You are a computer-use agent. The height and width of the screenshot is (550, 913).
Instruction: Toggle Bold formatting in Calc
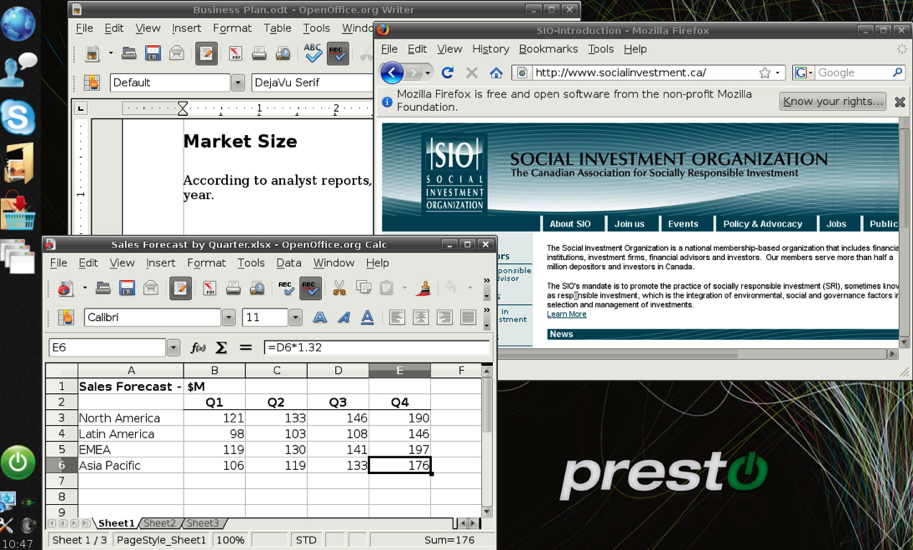coord(320,317)
